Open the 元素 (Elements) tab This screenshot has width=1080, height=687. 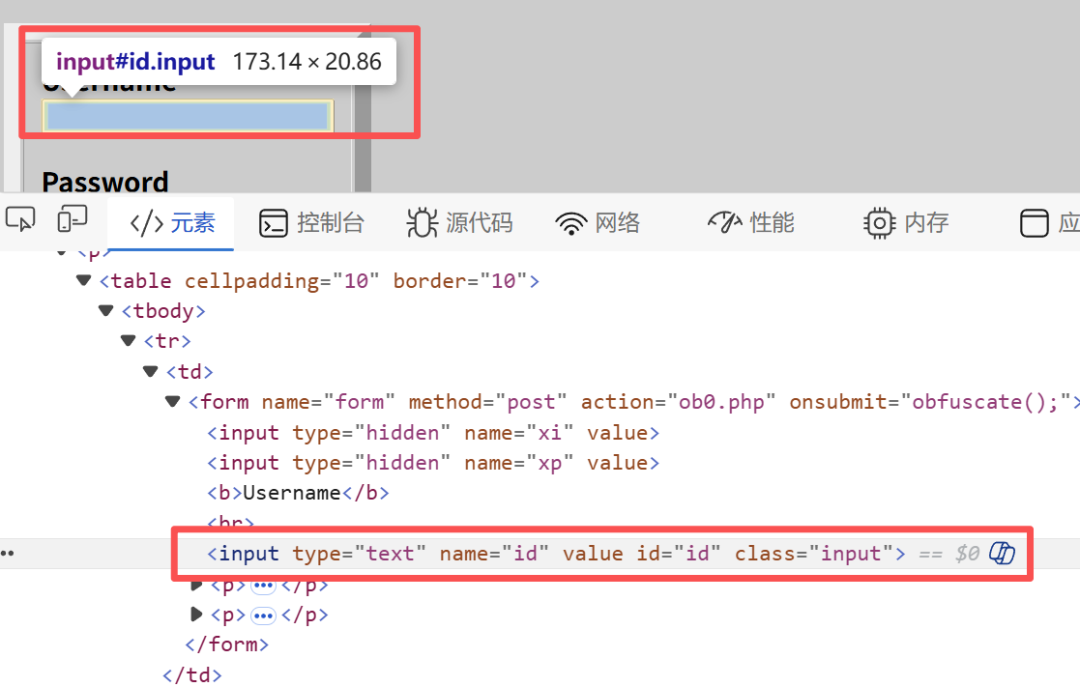click(x=172, y=223)
